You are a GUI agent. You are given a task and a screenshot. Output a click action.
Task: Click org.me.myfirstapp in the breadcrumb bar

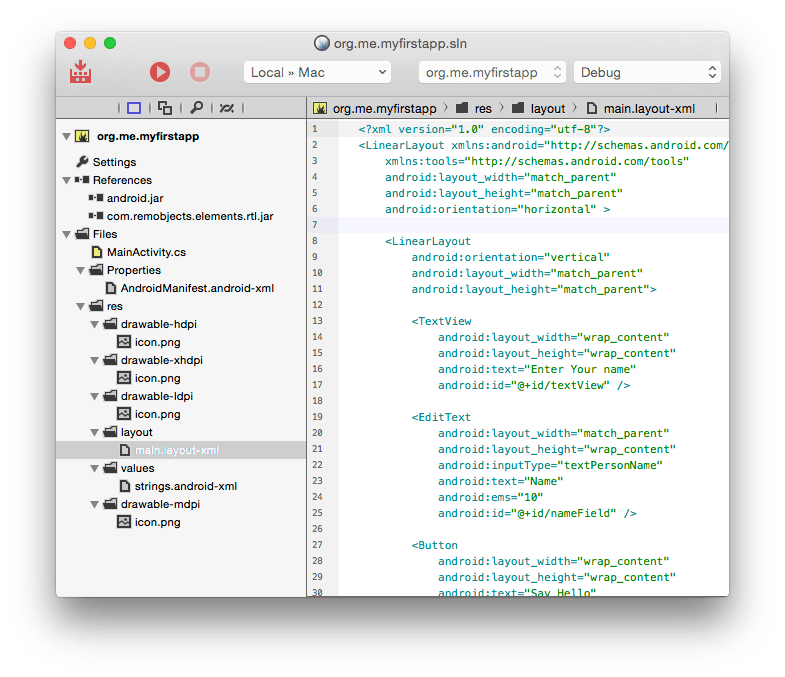384,108
